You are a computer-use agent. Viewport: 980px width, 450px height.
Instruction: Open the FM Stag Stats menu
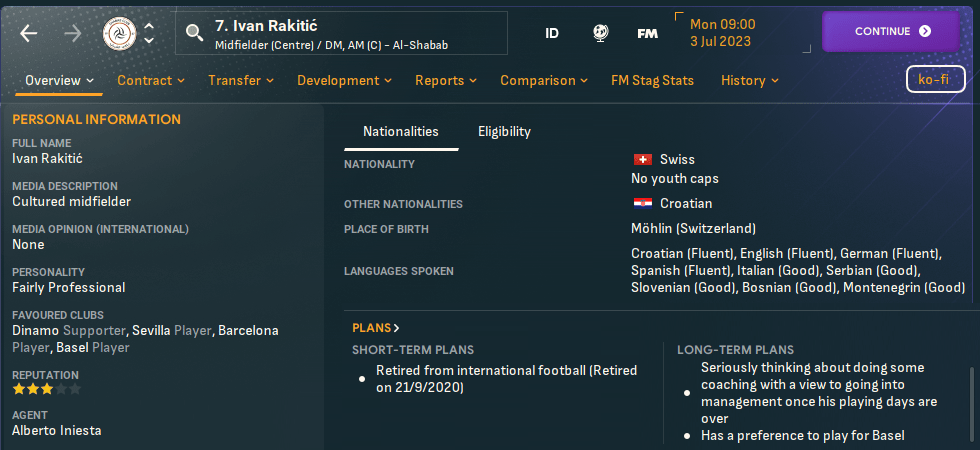[x=651, y=80]
